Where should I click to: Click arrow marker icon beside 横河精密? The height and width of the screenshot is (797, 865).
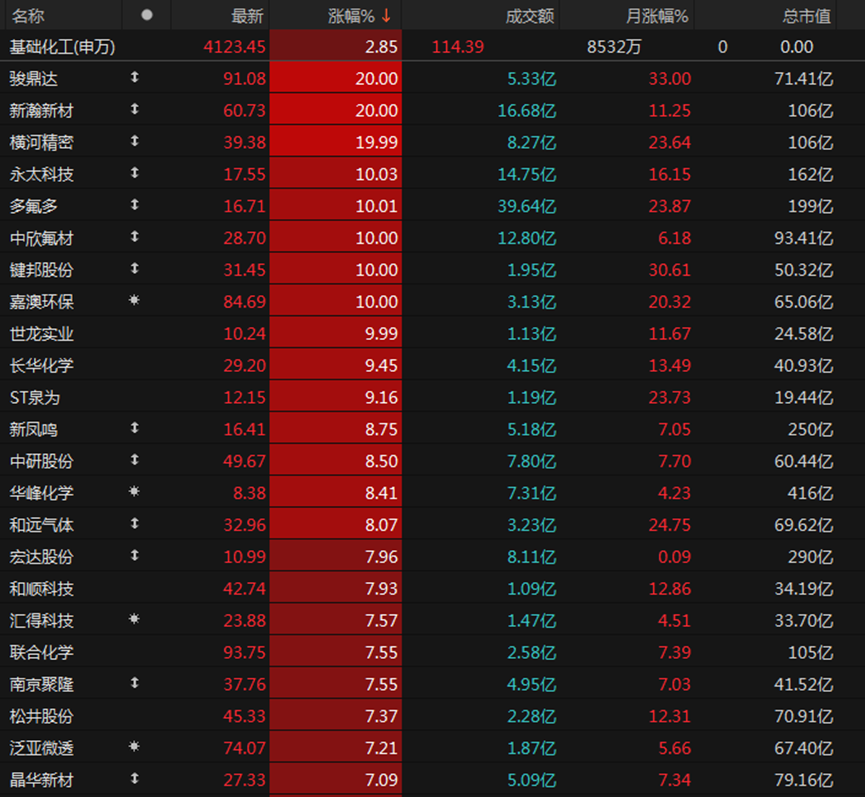point(134,141)
